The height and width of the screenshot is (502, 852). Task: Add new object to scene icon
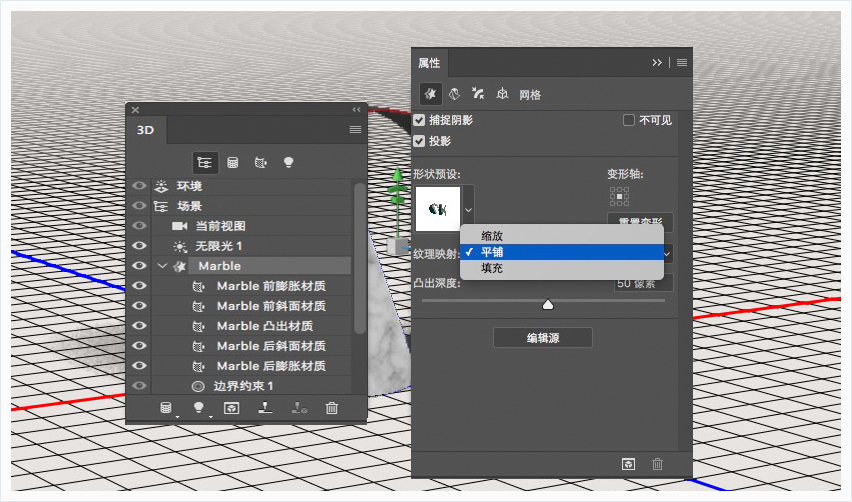(x=166, y=407)
